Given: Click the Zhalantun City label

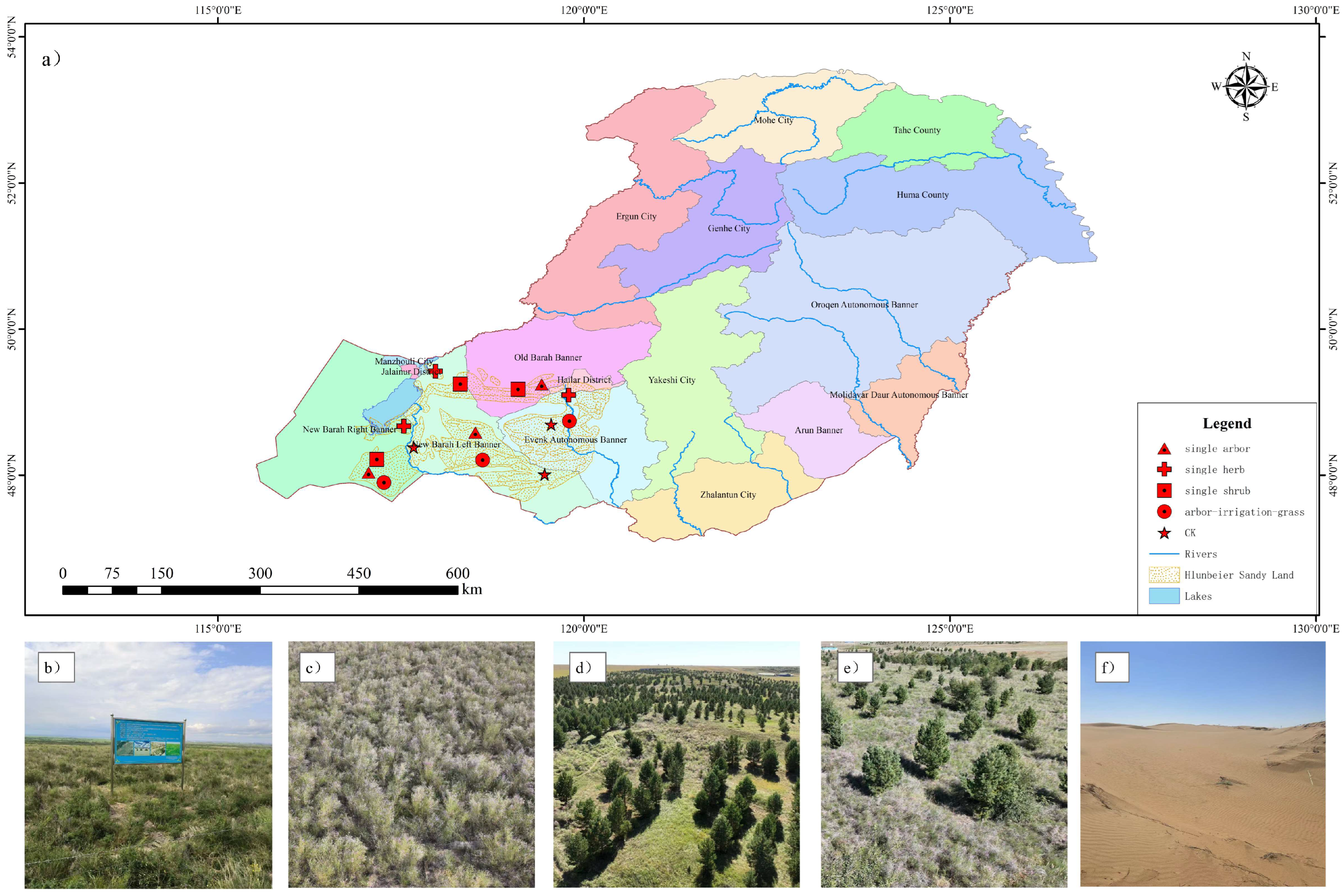Looking at the screenshot, I should point(727,495).
